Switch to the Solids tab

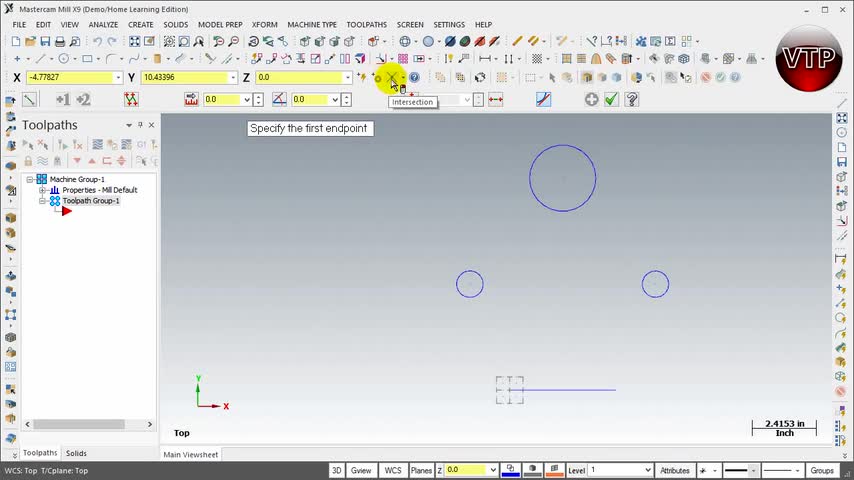click(76, 453)
